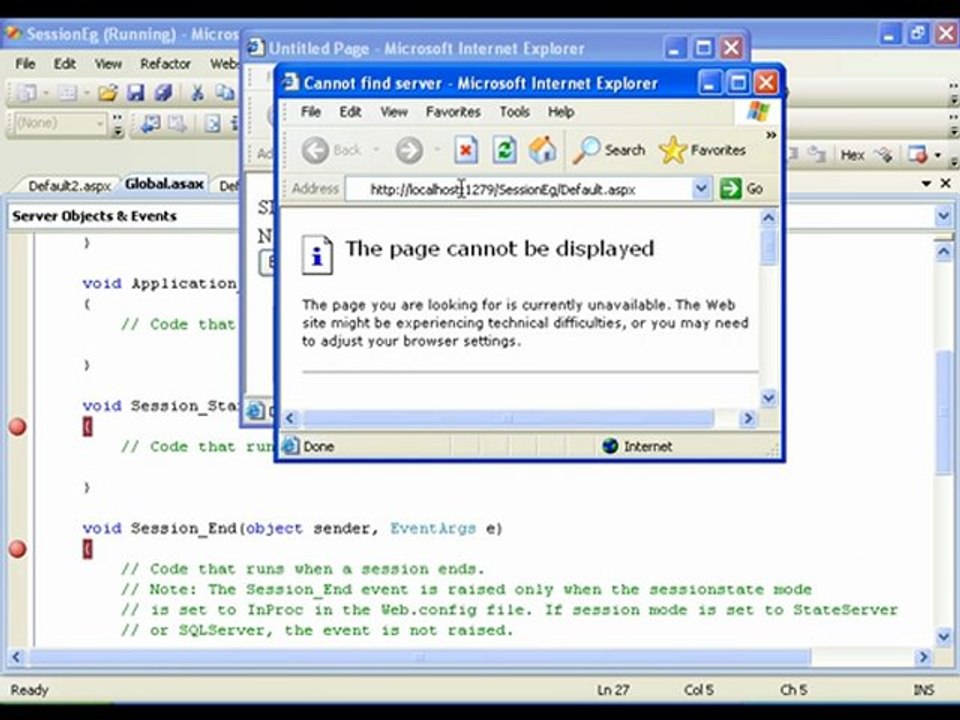Click the Windows flag logo in Internet Explorer
The height and width of the screenshot is (720, 960).
click(758, 112)
